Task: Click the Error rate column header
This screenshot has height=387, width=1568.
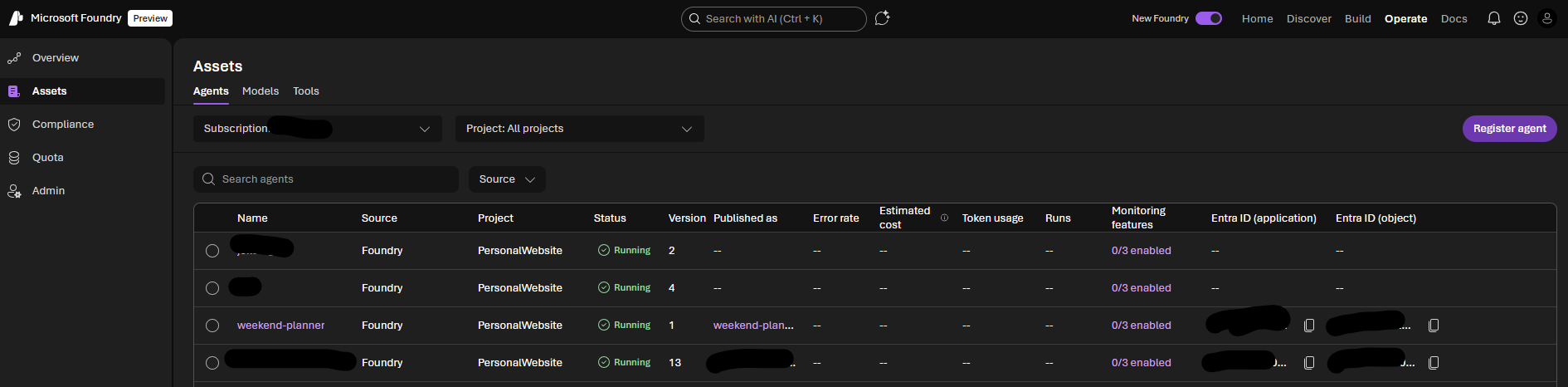Action: [x=835, y=218]
